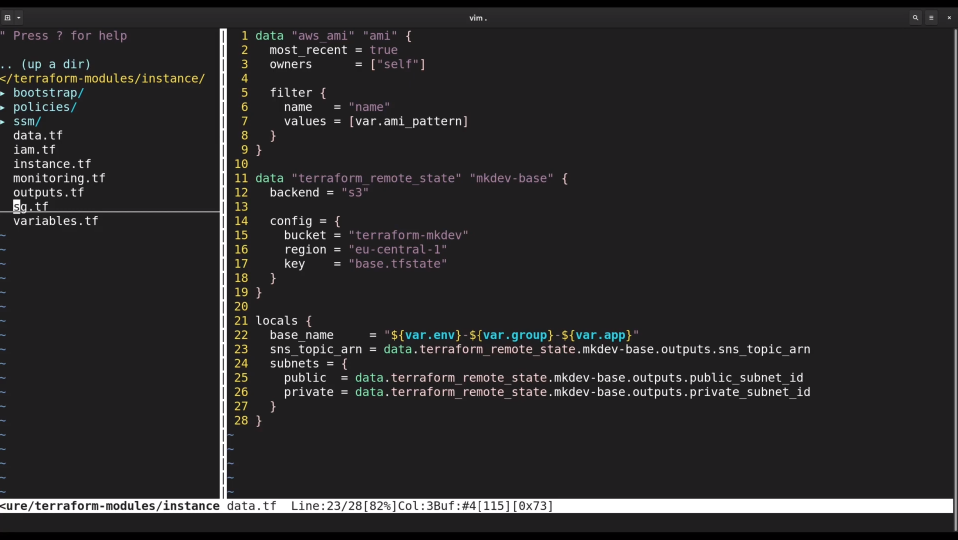The width and height of the screenshot is (958, 540).
Task: Click the "self" owners value
Action: [398, 64]
